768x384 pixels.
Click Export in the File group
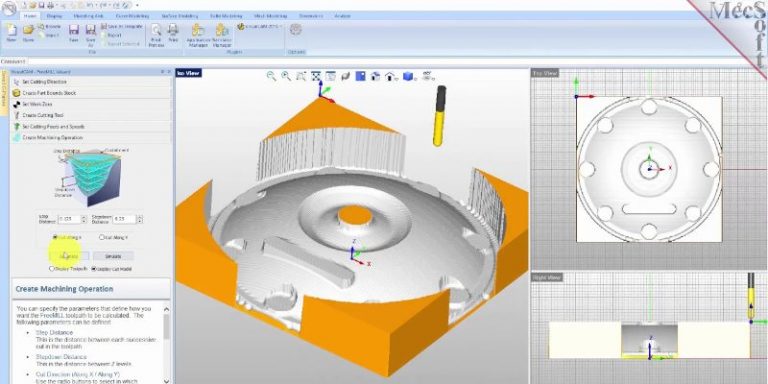111,35
